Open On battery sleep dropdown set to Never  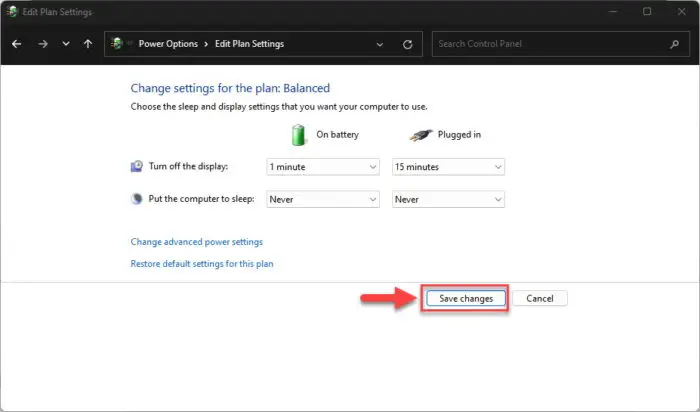pyautogui.click(x=323, y=200)
